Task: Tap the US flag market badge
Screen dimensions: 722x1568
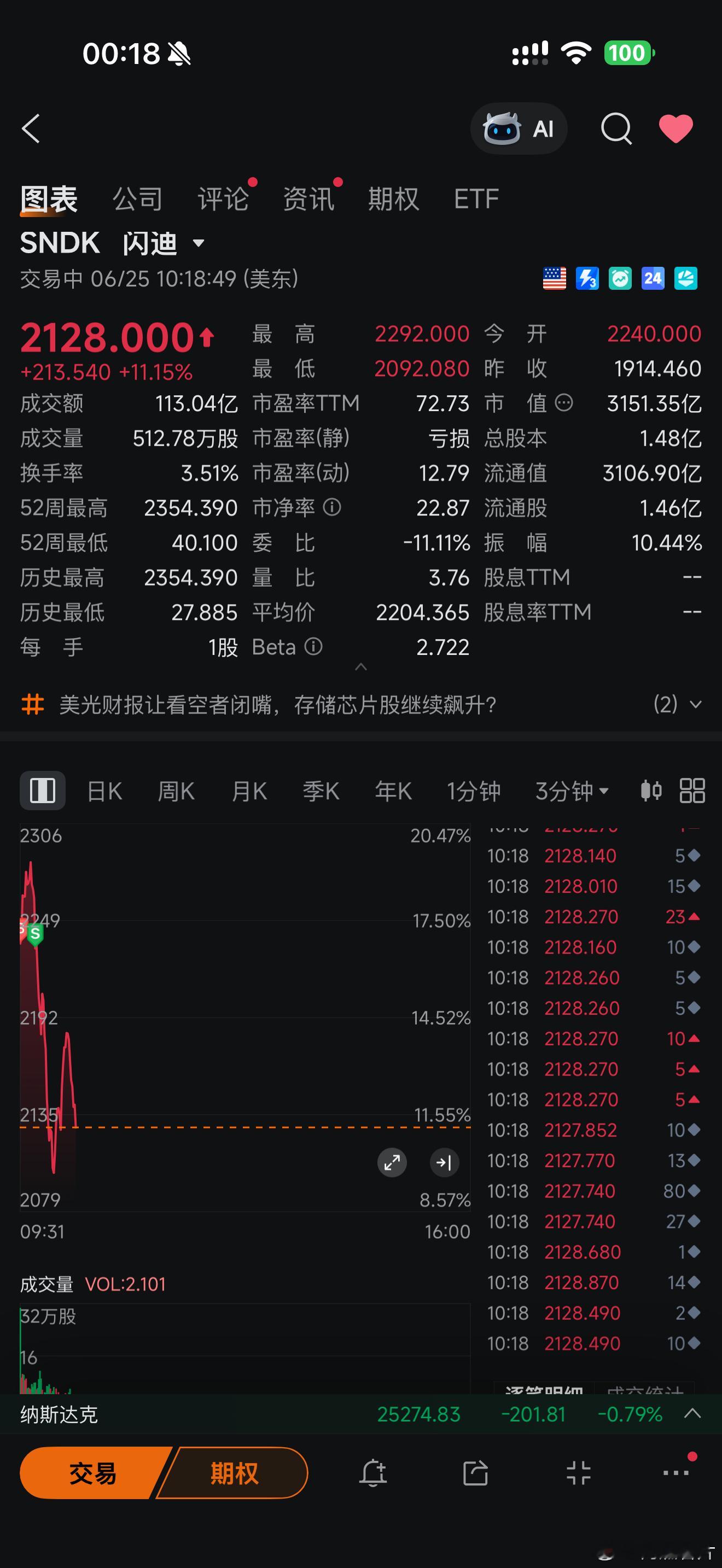Action: 554,279
